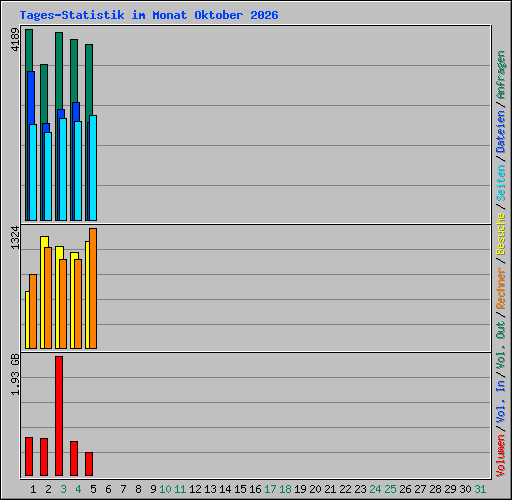Click day 29 on the x-axis
Image resolution: width=512 pixels, height=500 pixels.
point(450,489)
